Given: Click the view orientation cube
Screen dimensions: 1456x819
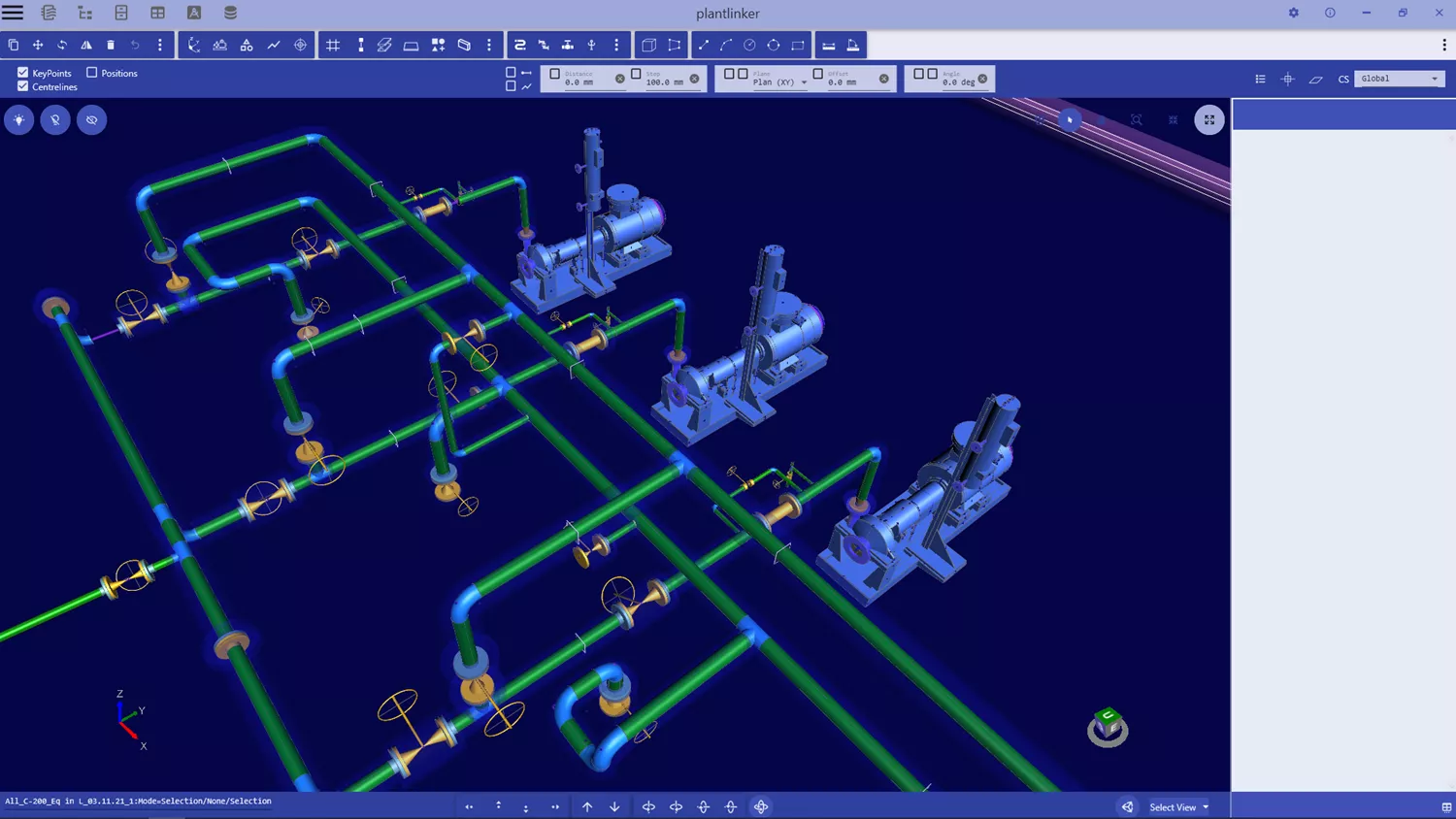Looking at the screenshot, I should pyautogui.click(x=1108, y=724).
